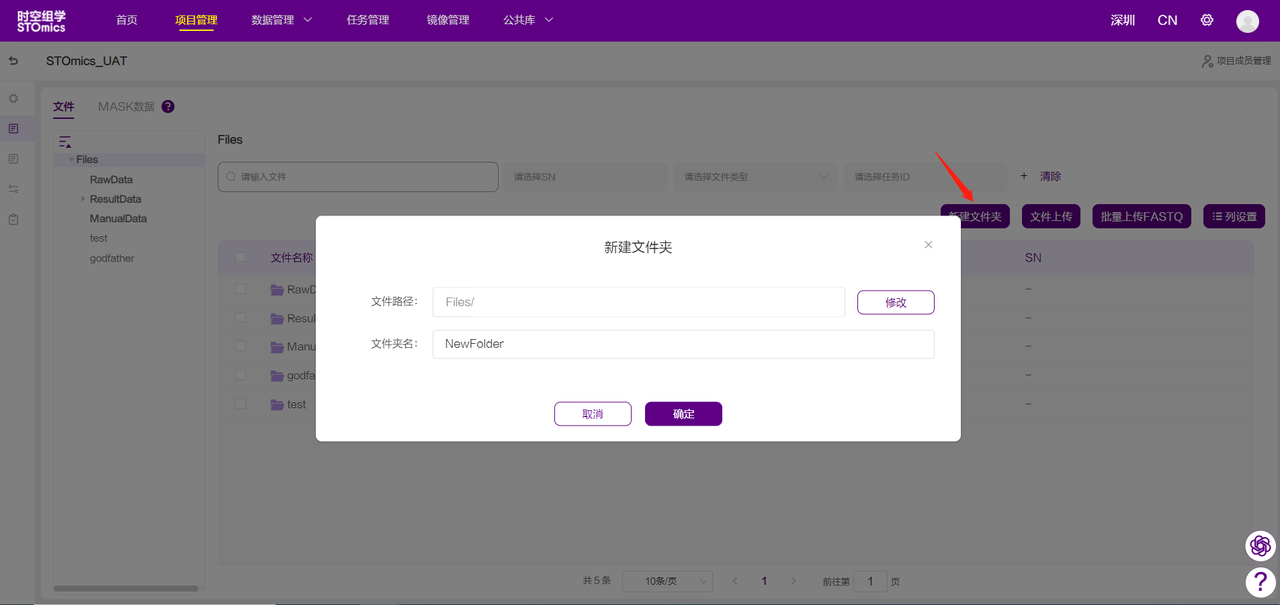This screenshot has width=1280, height=605.
Task: Open settings gear in top bar
Action: tap(1207, 20)
